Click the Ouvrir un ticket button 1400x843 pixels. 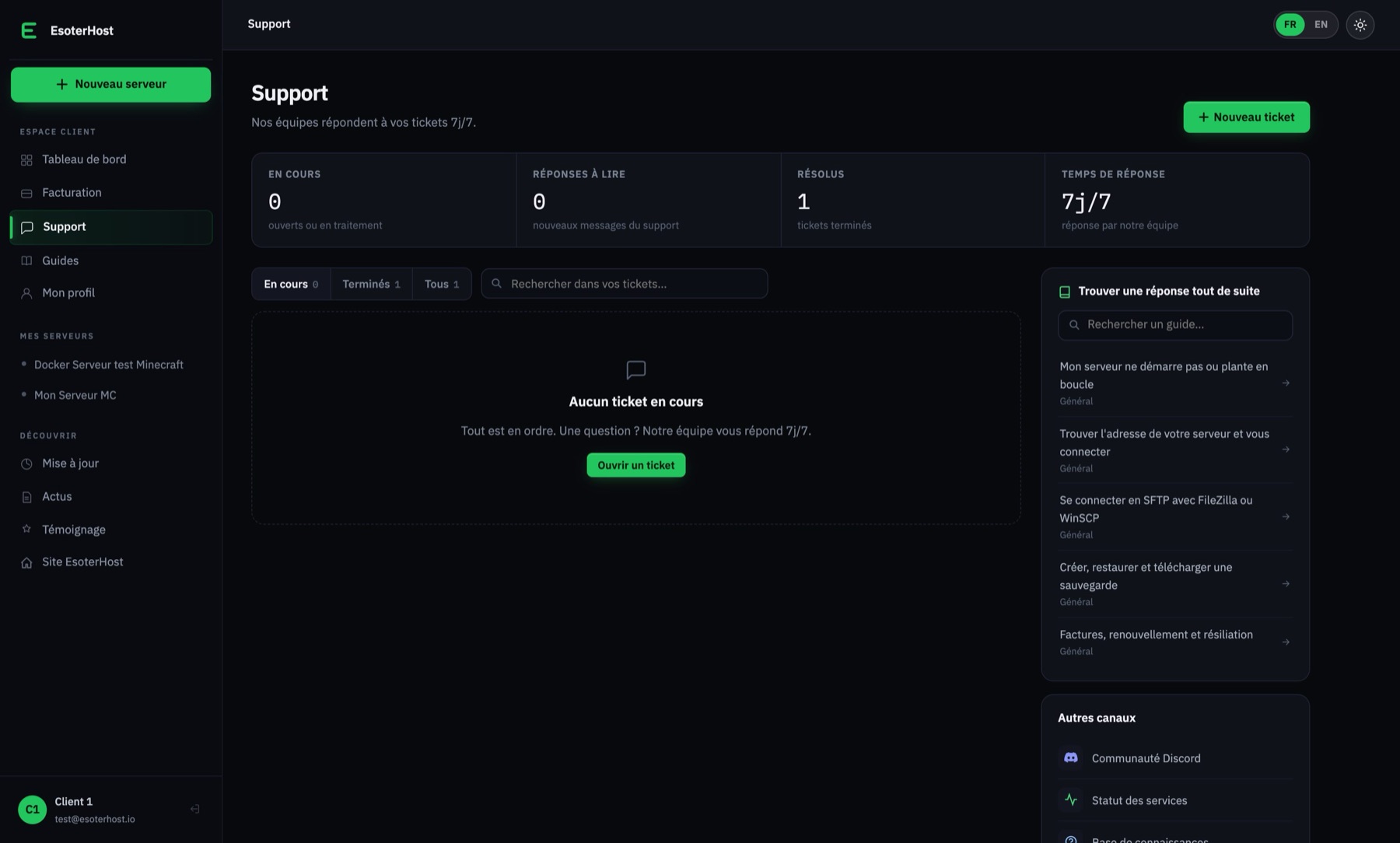[635, 465]
